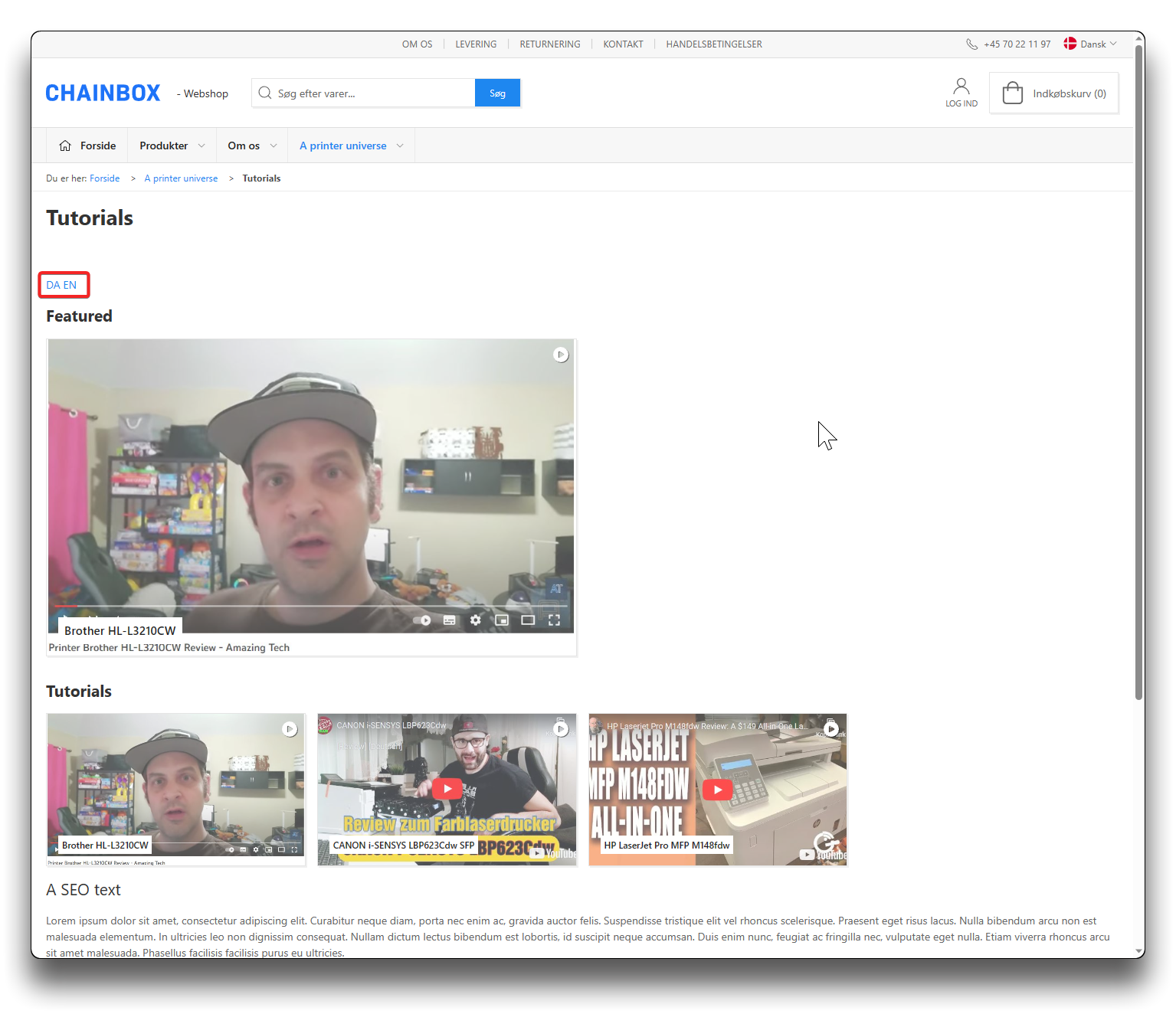The height and width of the screenshot is (1014, 1176).
Task: Enter fullscreen on the featured video
Action: click(x=554, y=620)
